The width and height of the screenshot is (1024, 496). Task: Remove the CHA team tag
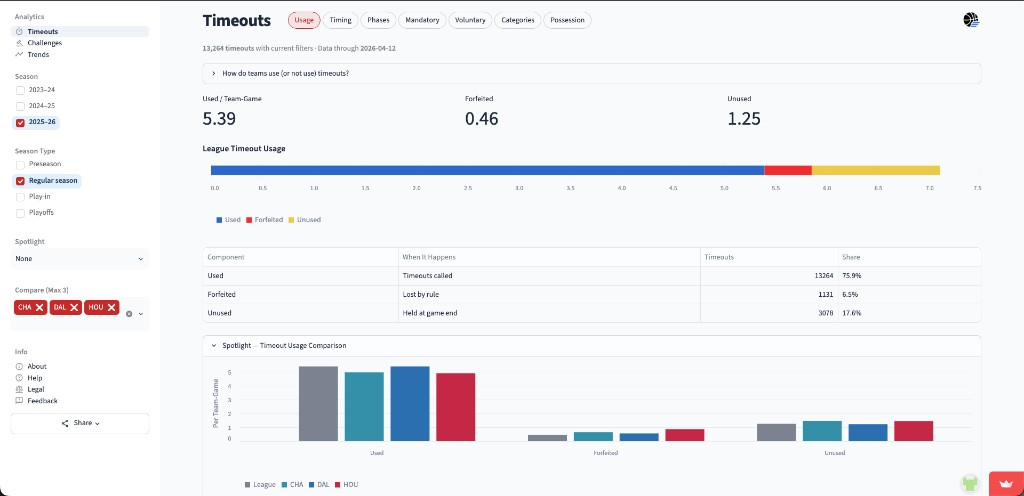40,307
